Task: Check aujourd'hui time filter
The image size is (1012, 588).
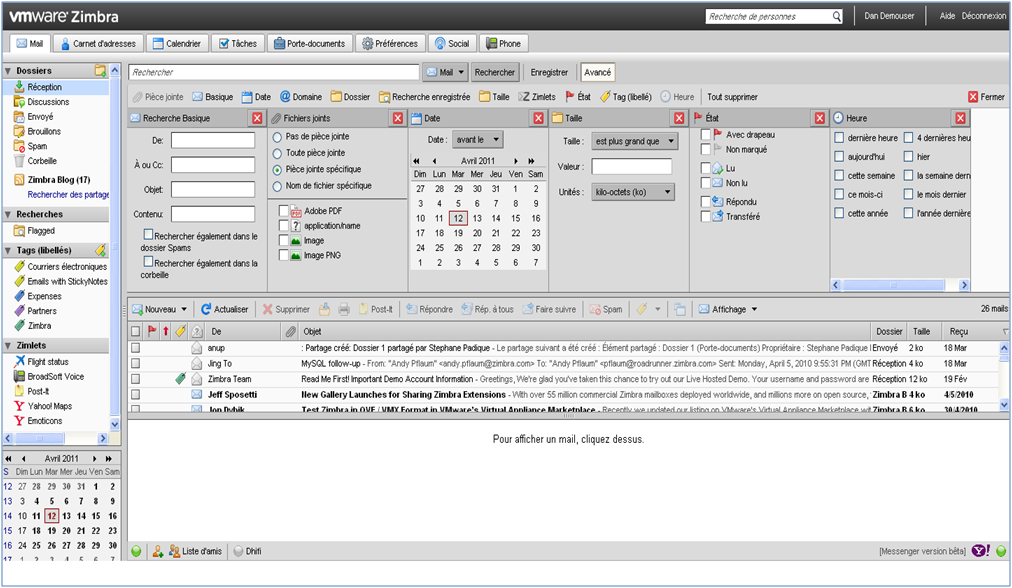Action: [839, 156]
